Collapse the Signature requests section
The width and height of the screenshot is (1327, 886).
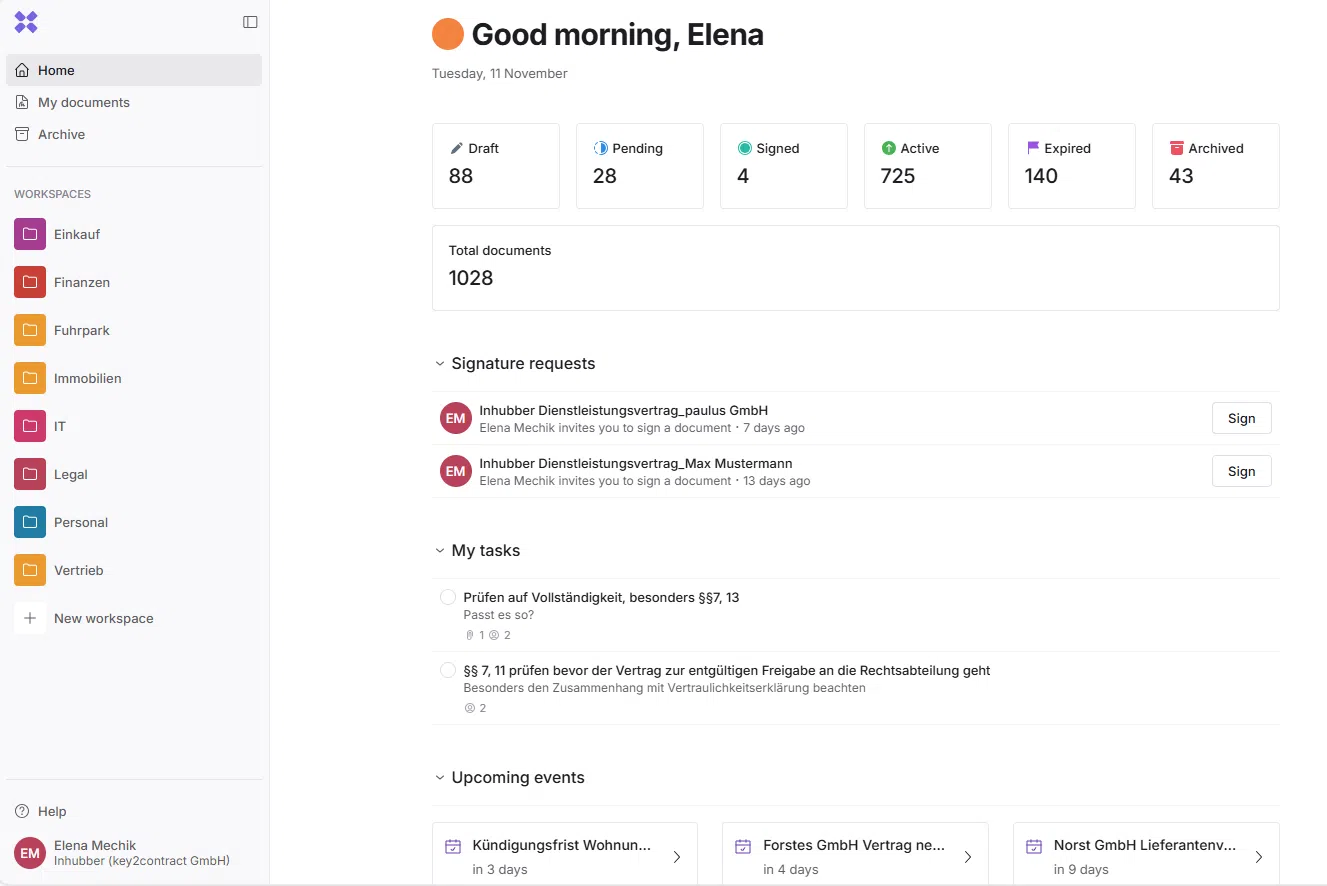(x=440, y=364)
